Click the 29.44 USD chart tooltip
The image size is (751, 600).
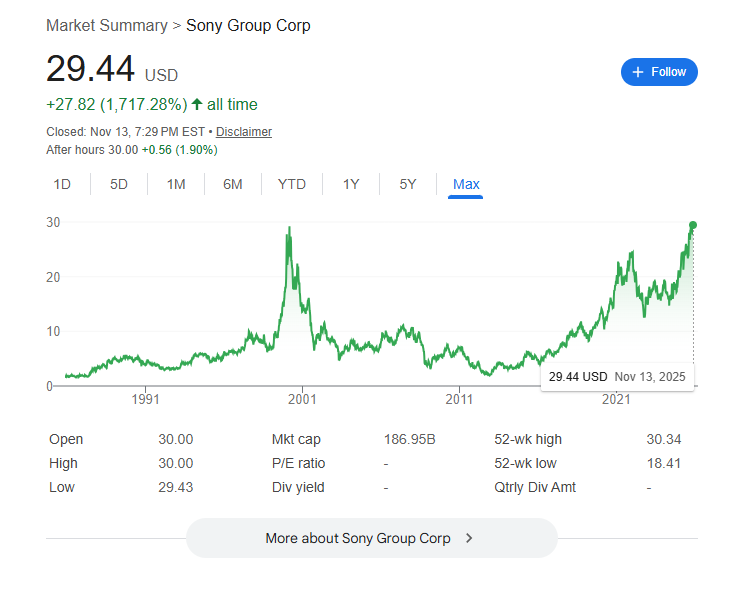pos(617,377)
